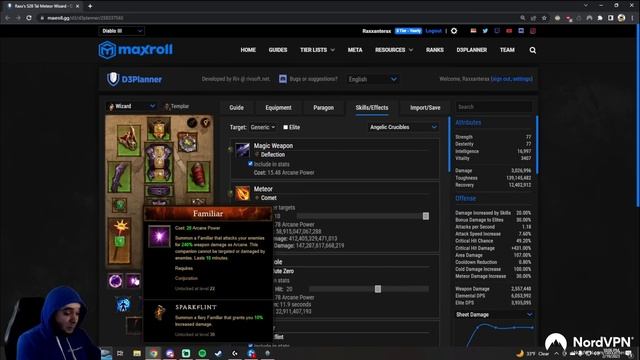The image size is (640, 360).
Task: Bookmark page with star icon
Action: click(544, 18)
